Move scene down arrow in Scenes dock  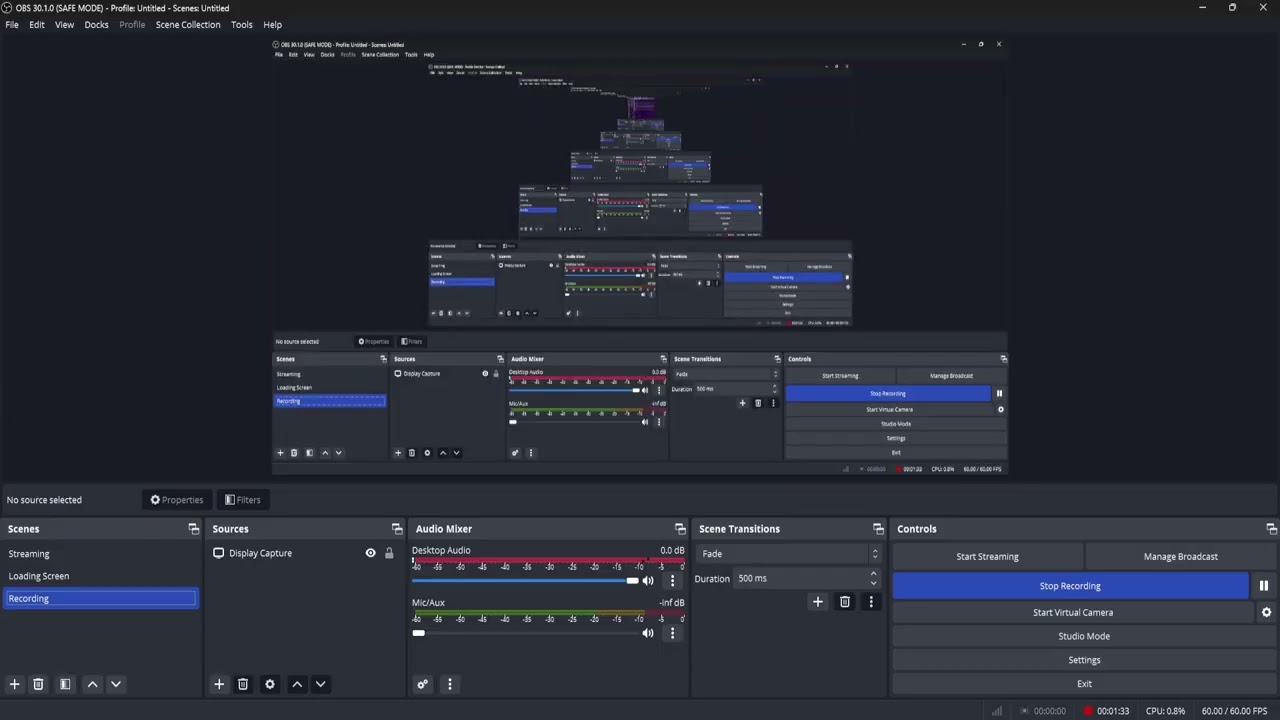(x=116, y=684)
